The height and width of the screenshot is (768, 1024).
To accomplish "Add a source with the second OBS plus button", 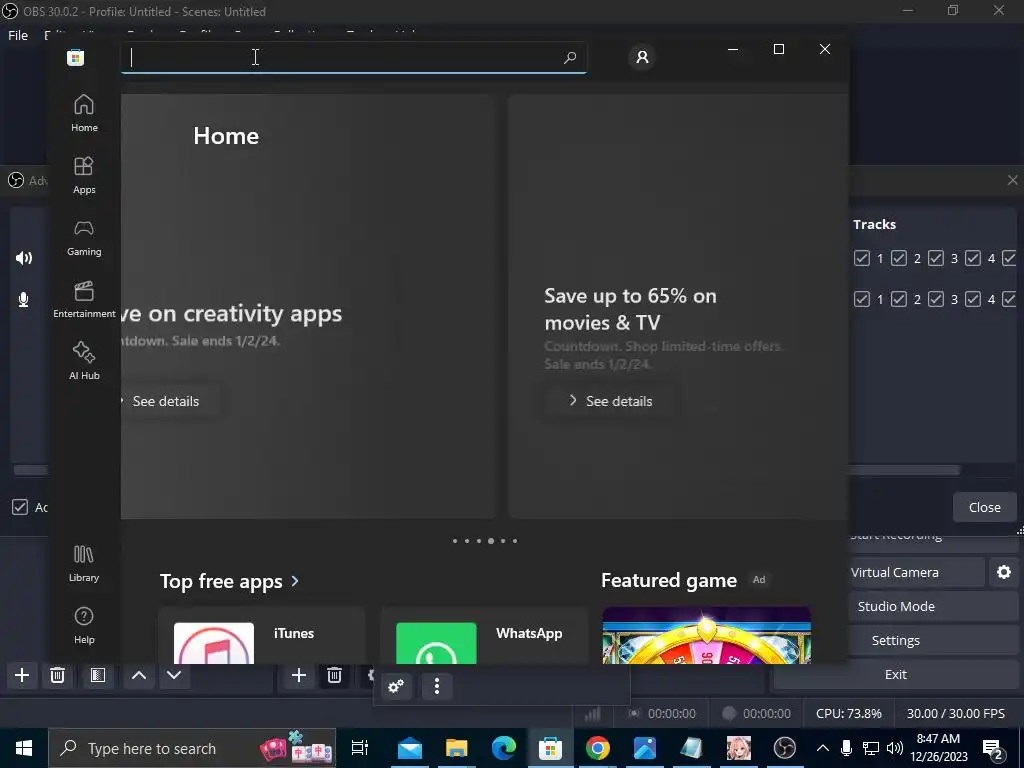I will tap(298, 675).
